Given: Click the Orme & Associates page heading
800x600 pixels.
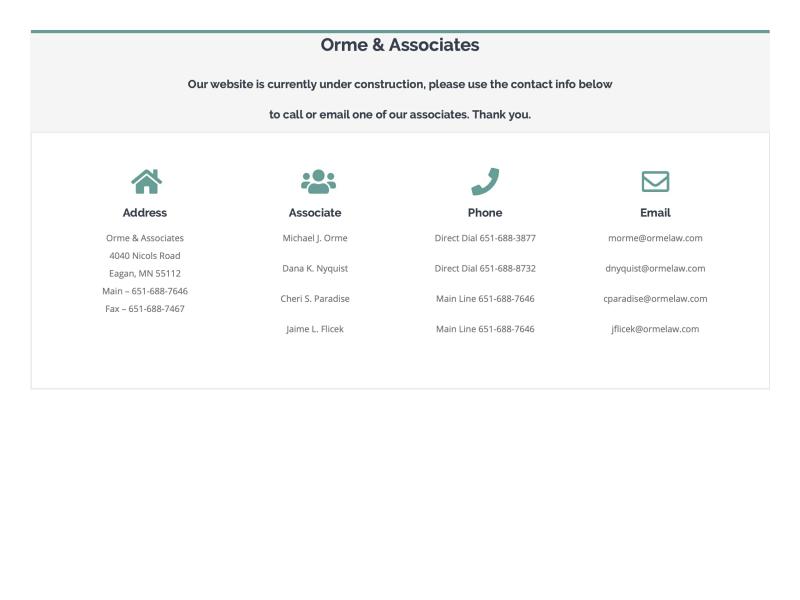Looking at the screenshot, I should pos(400,45).
